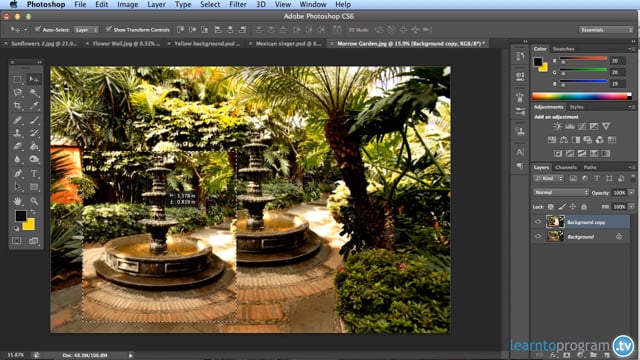
Task: Toggle lock image pixels brush icon
Action: tap(562, 207)
